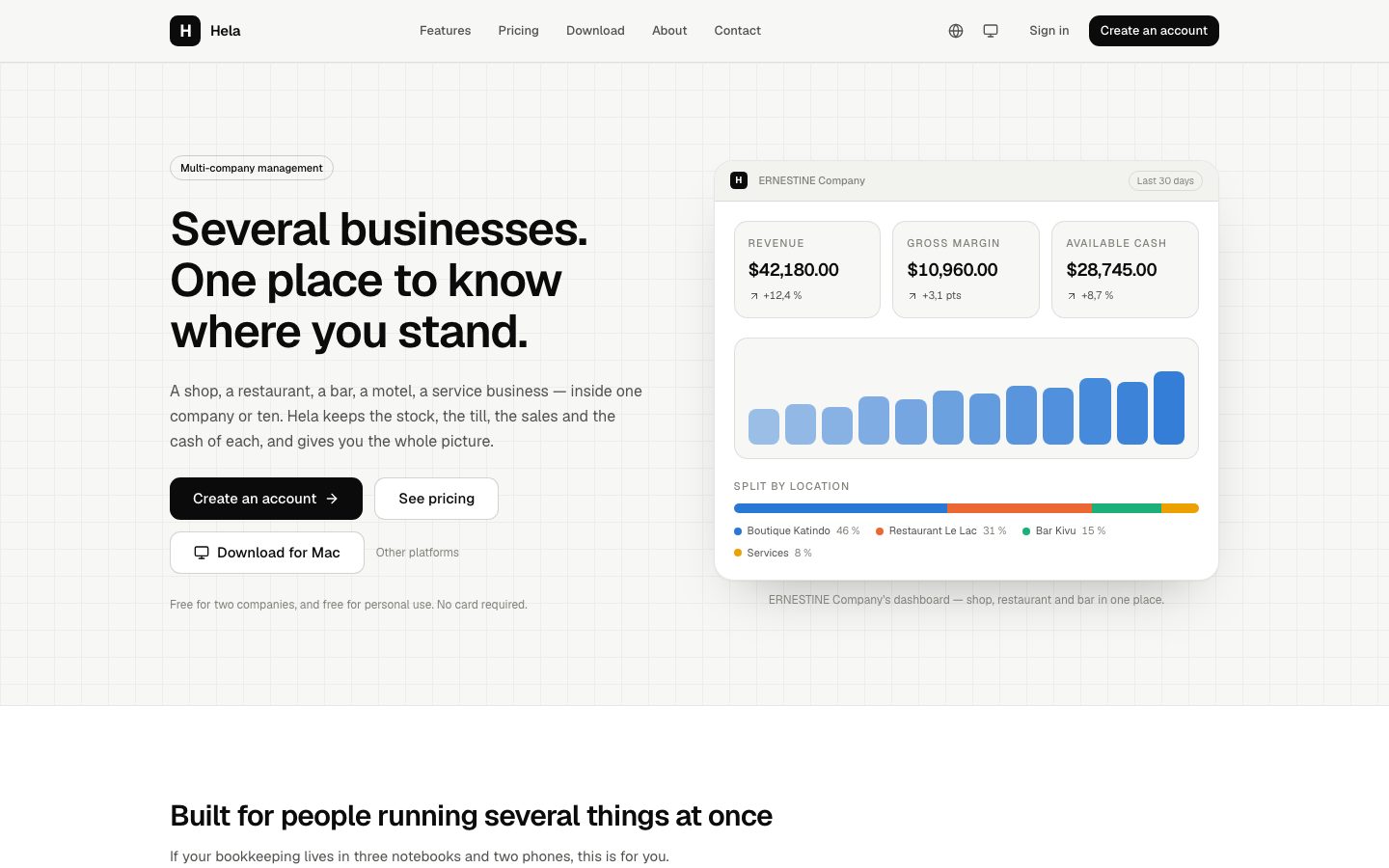1389x868 pixels.
Task: Click the green segment of split bar
Action: point(1127,508)
